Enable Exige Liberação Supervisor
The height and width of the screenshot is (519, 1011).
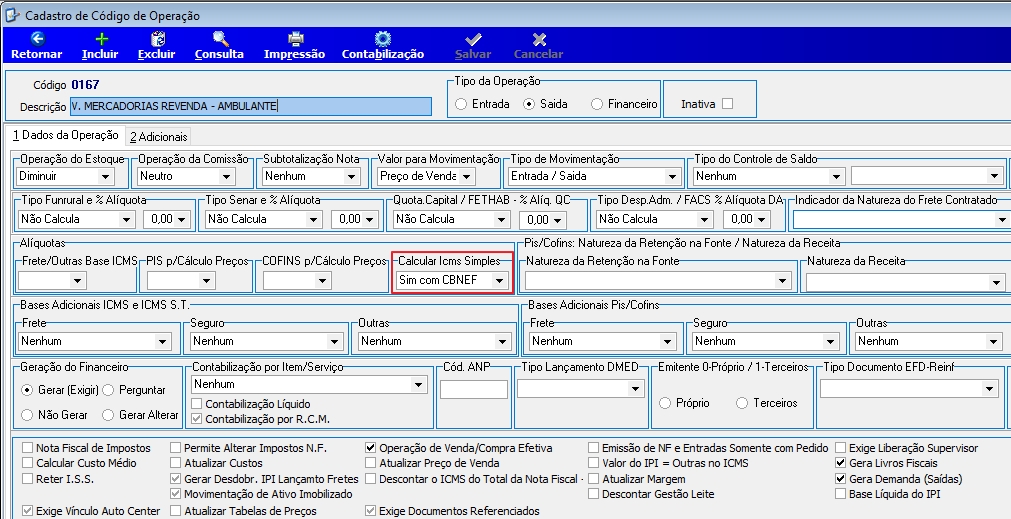[x=840, y=448]
